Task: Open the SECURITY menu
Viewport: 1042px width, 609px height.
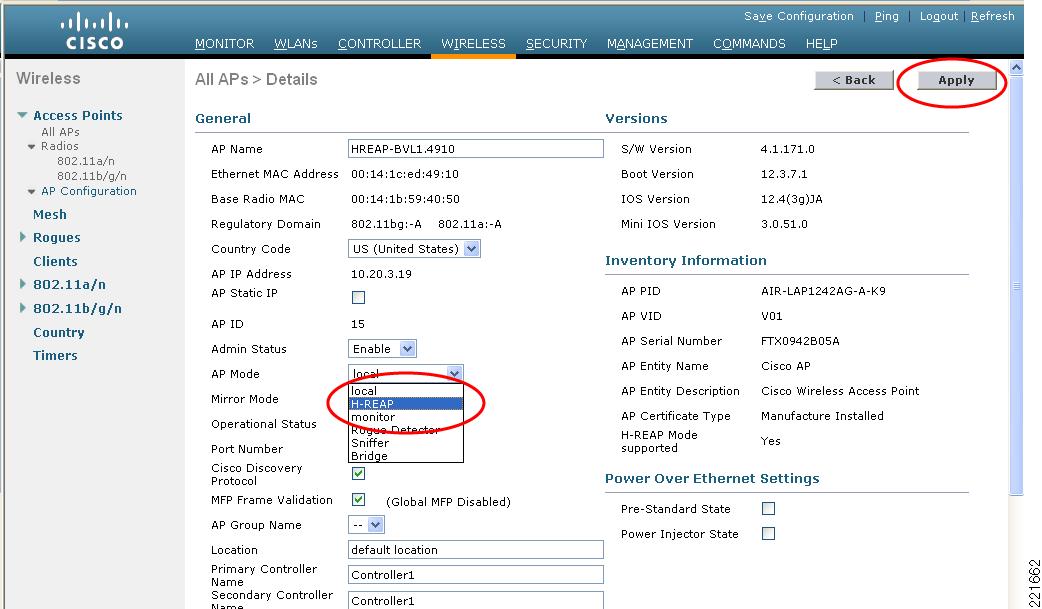Action: [556, 44]
